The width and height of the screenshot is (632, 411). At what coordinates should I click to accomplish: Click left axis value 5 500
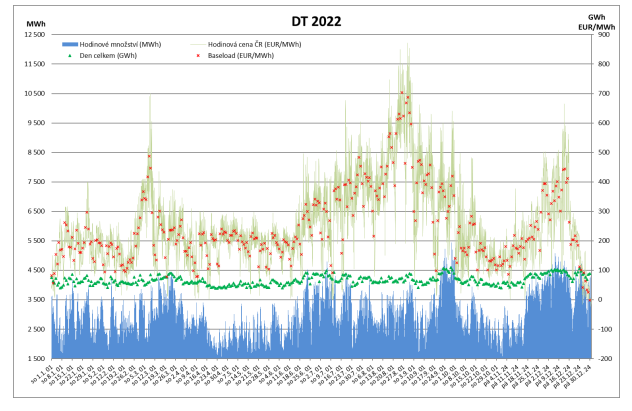coord(36,241)
